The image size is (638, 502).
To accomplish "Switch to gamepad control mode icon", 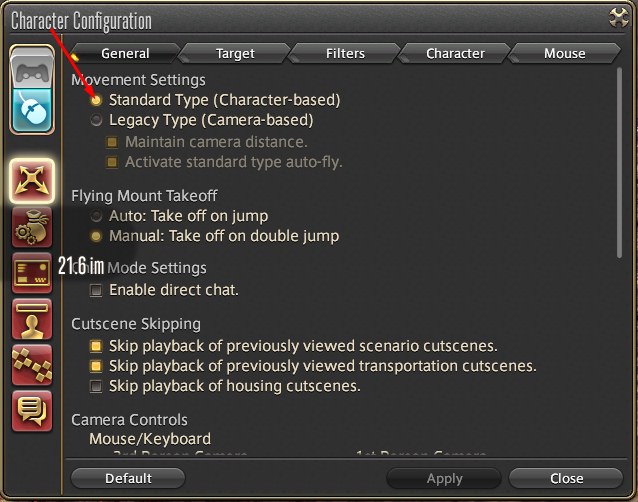I will click(x=32, y=69).
